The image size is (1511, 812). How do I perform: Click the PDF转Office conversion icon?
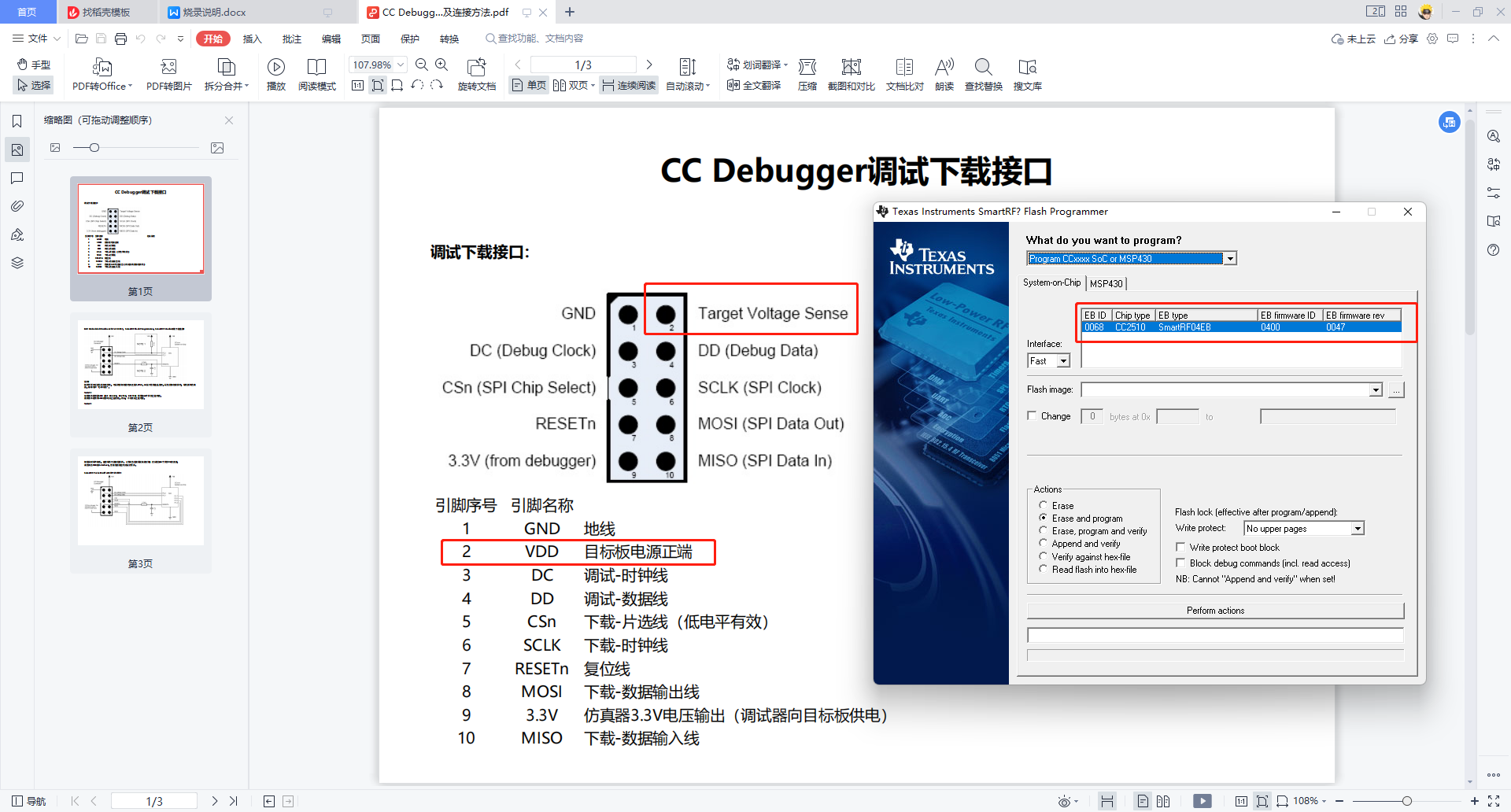tap(102, 68)
